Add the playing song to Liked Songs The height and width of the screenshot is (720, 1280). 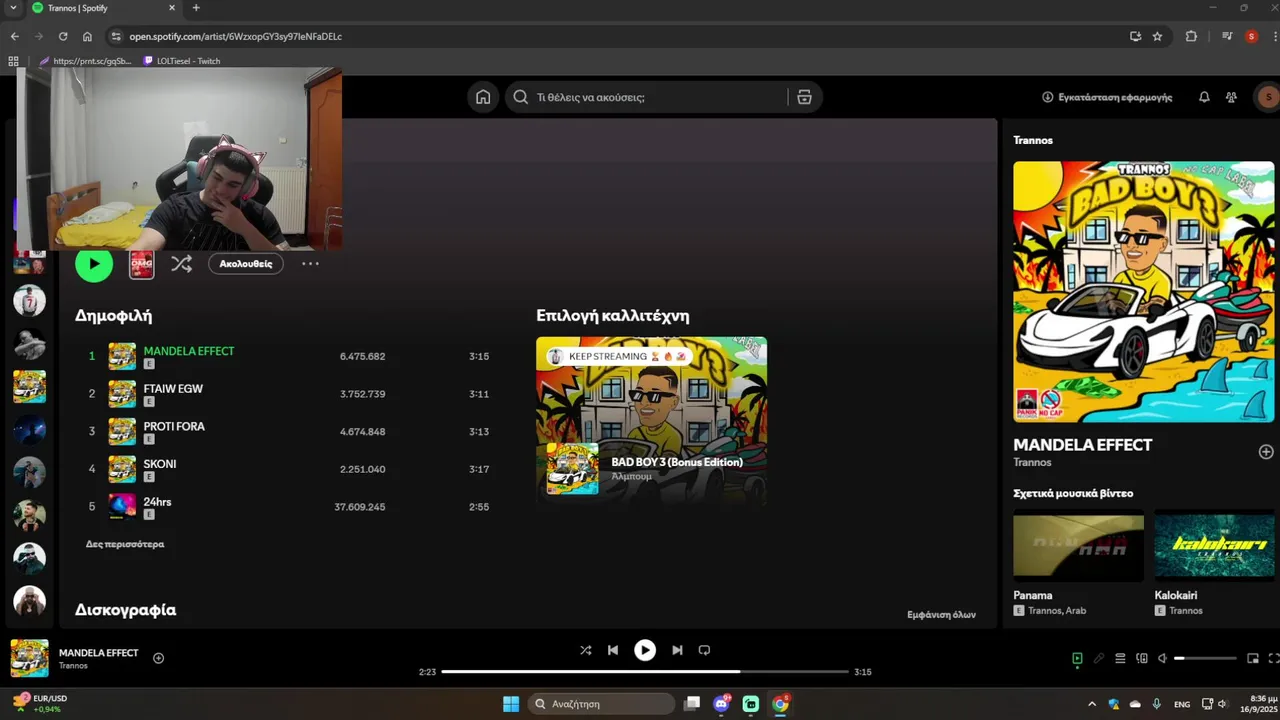158,658
